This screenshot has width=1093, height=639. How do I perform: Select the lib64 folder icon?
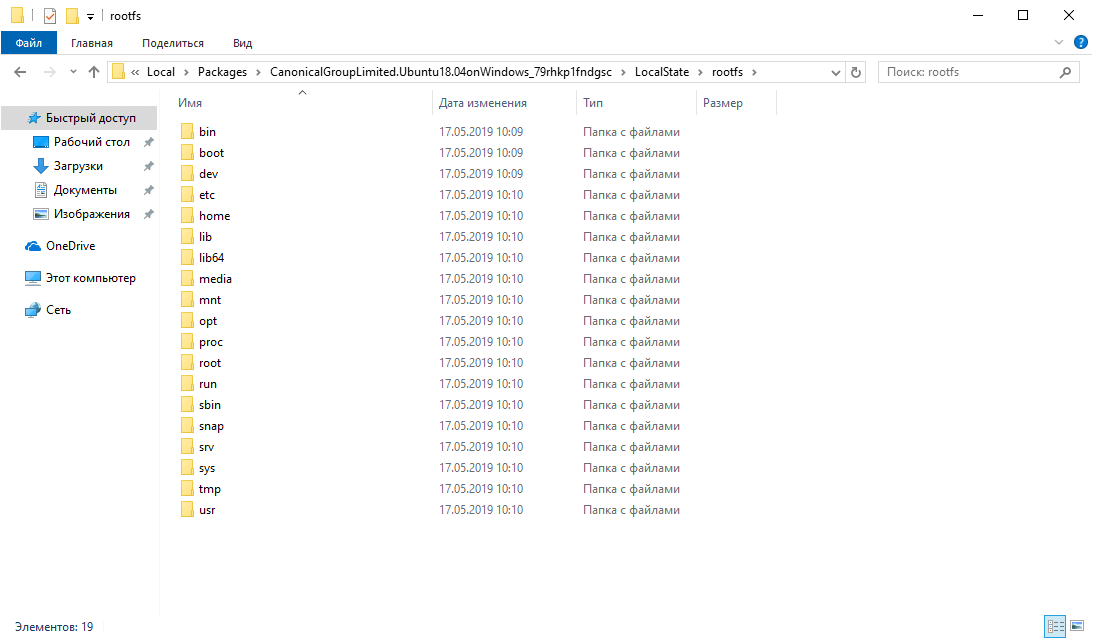[187, 257]
